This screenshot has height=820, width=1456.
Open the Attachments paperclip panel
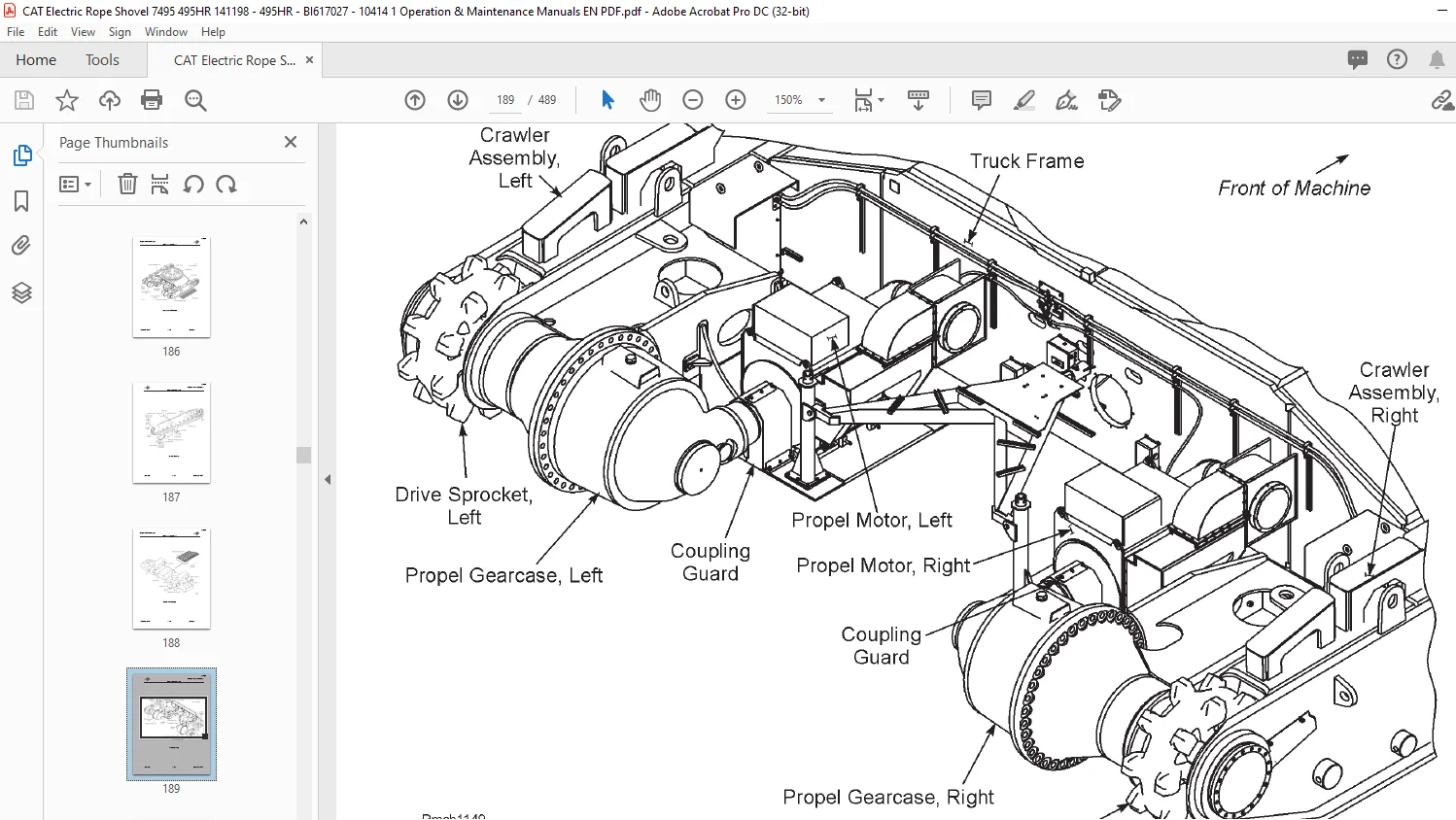21,246
